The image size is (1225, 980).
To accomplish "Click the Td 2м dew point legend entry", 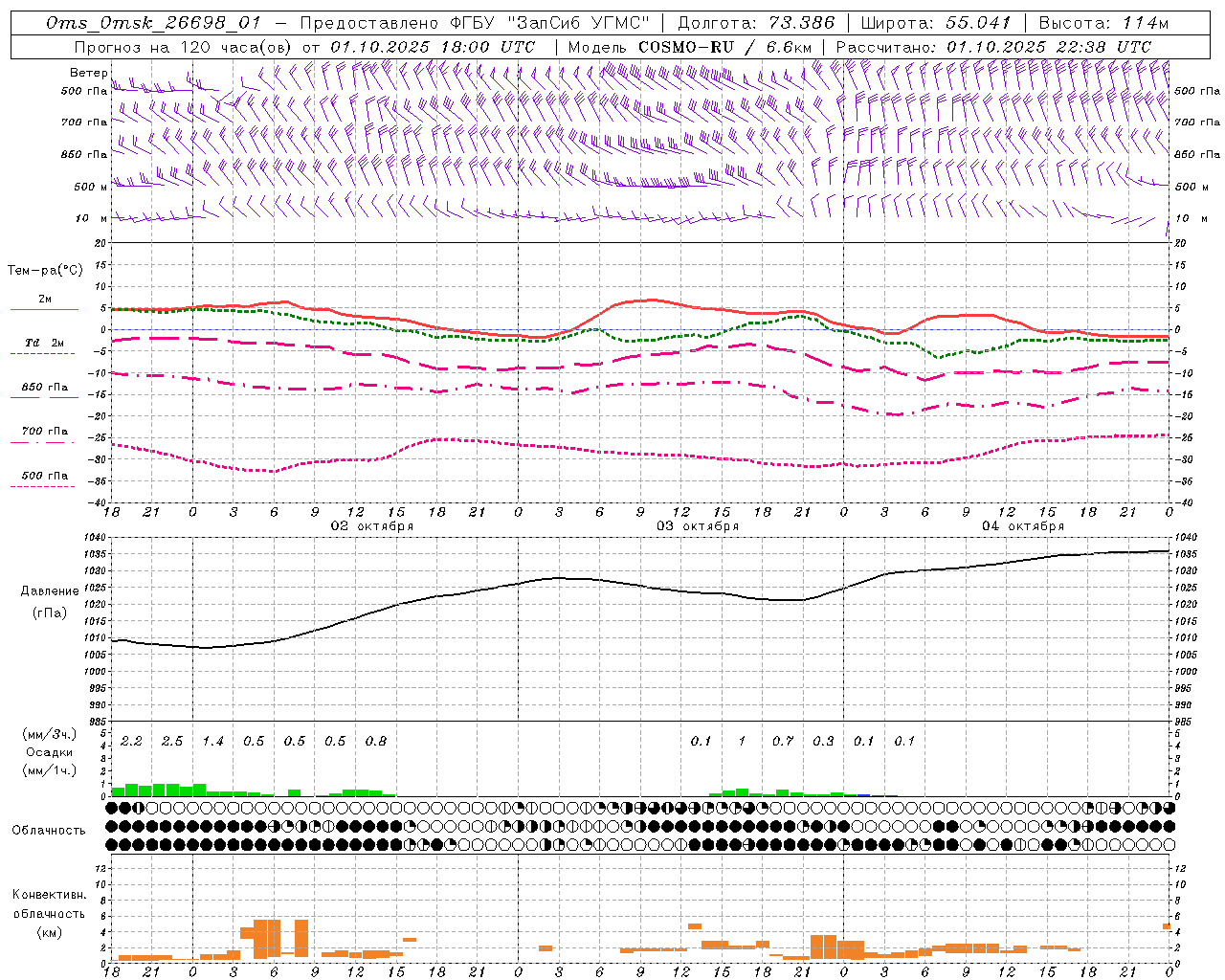I will click(x=45, y=343).
